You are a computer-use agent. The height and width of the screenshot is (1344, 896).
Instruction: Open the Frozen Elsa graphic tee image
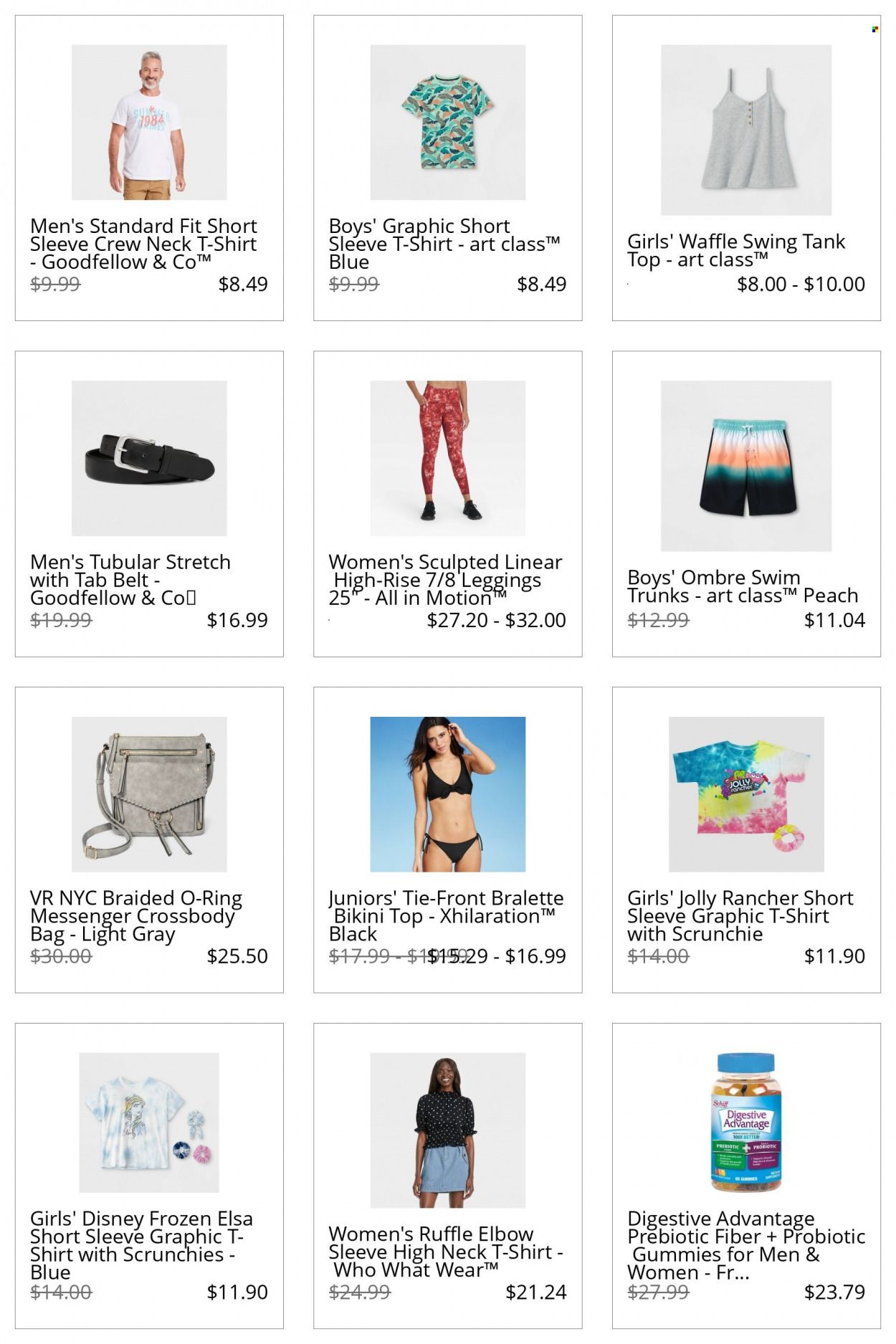[x=149, y=1123]
